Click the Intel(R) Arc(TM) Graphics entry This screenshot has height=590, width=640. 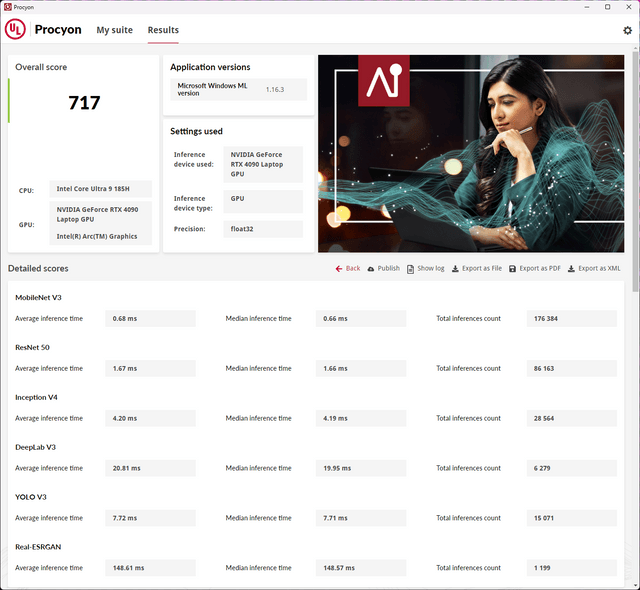tap(97, 236)
